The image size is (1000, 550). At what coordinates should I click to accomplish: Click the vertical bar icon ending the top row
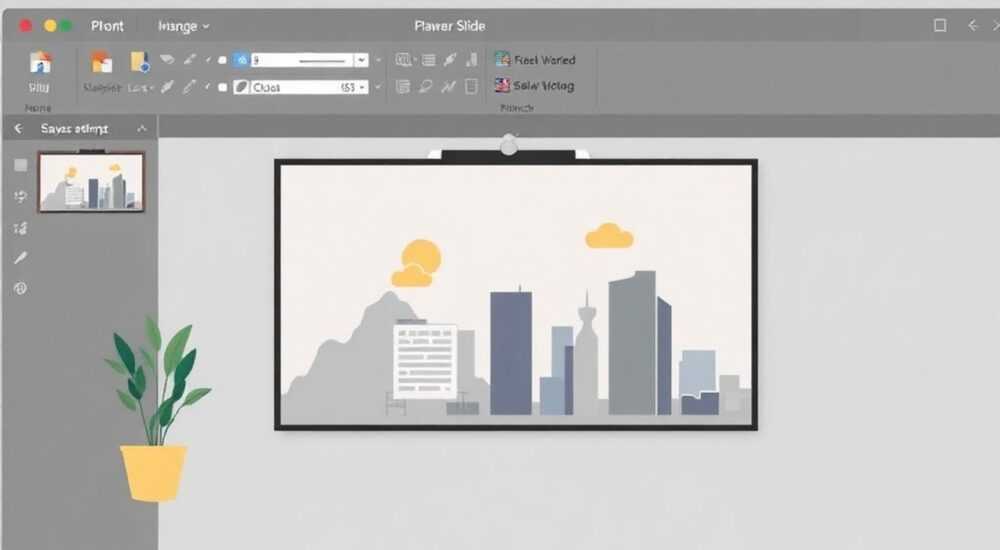click(x=471, y=59)
